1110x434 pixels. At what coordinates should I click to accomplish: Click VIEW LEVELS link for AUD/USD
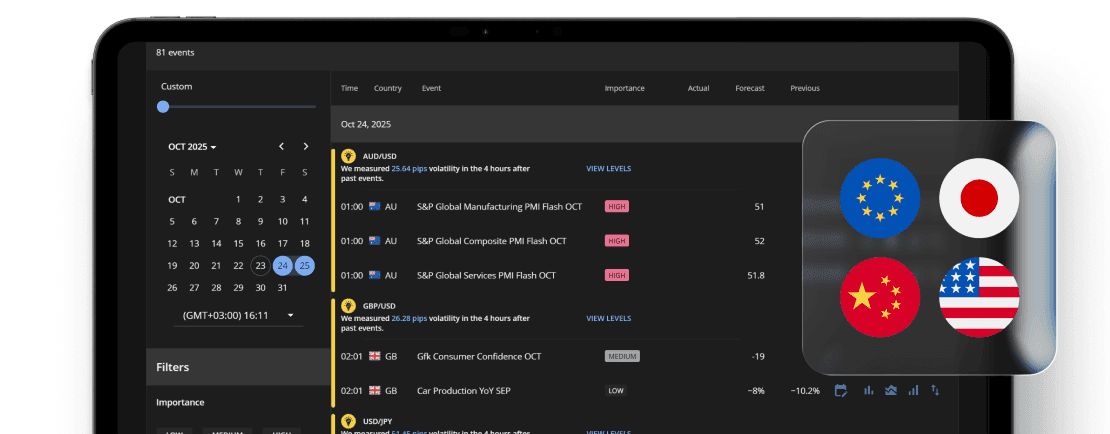point(608,168)
